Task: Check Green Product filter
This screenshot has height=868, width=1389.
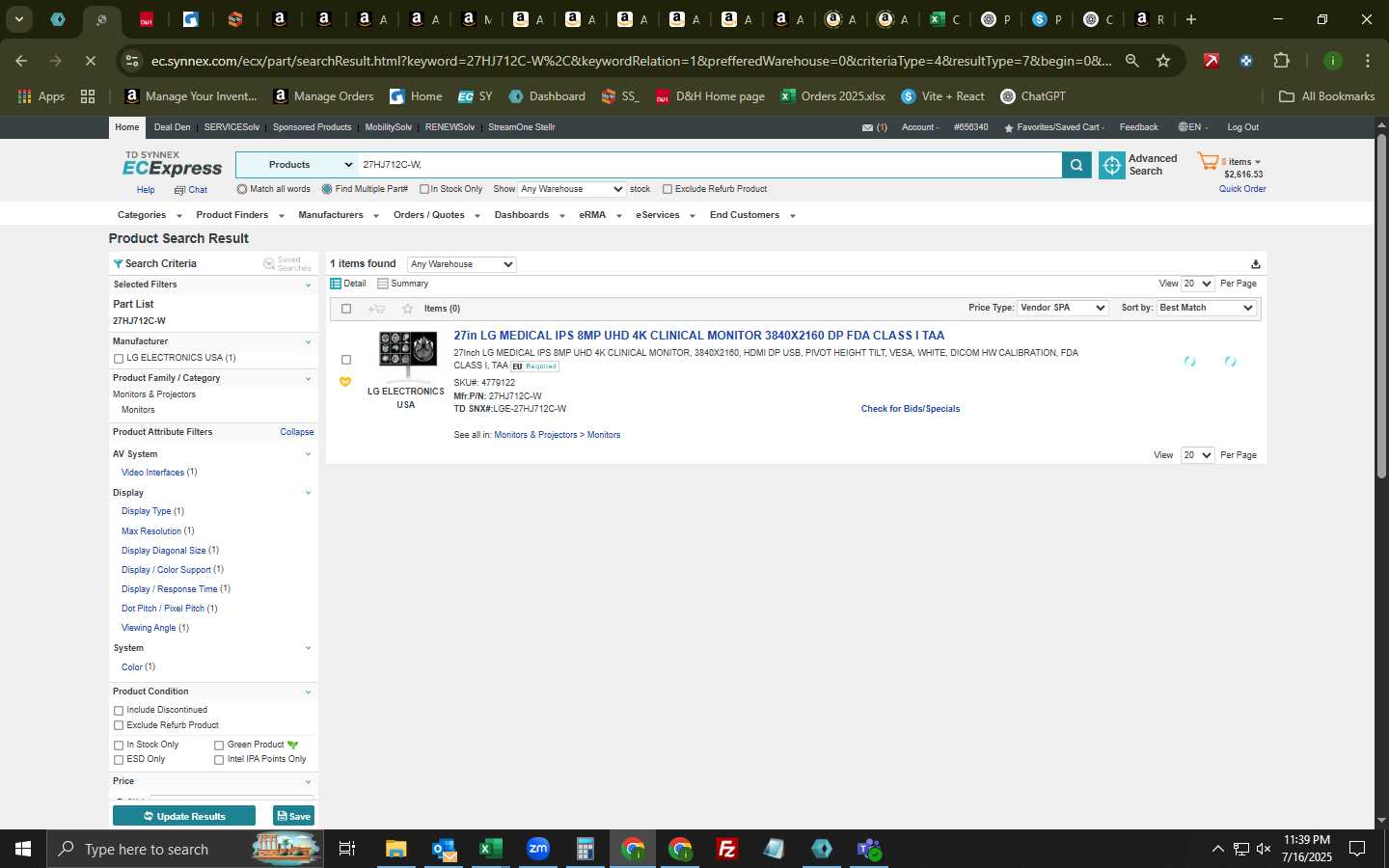Action: (x=219, y=746)
